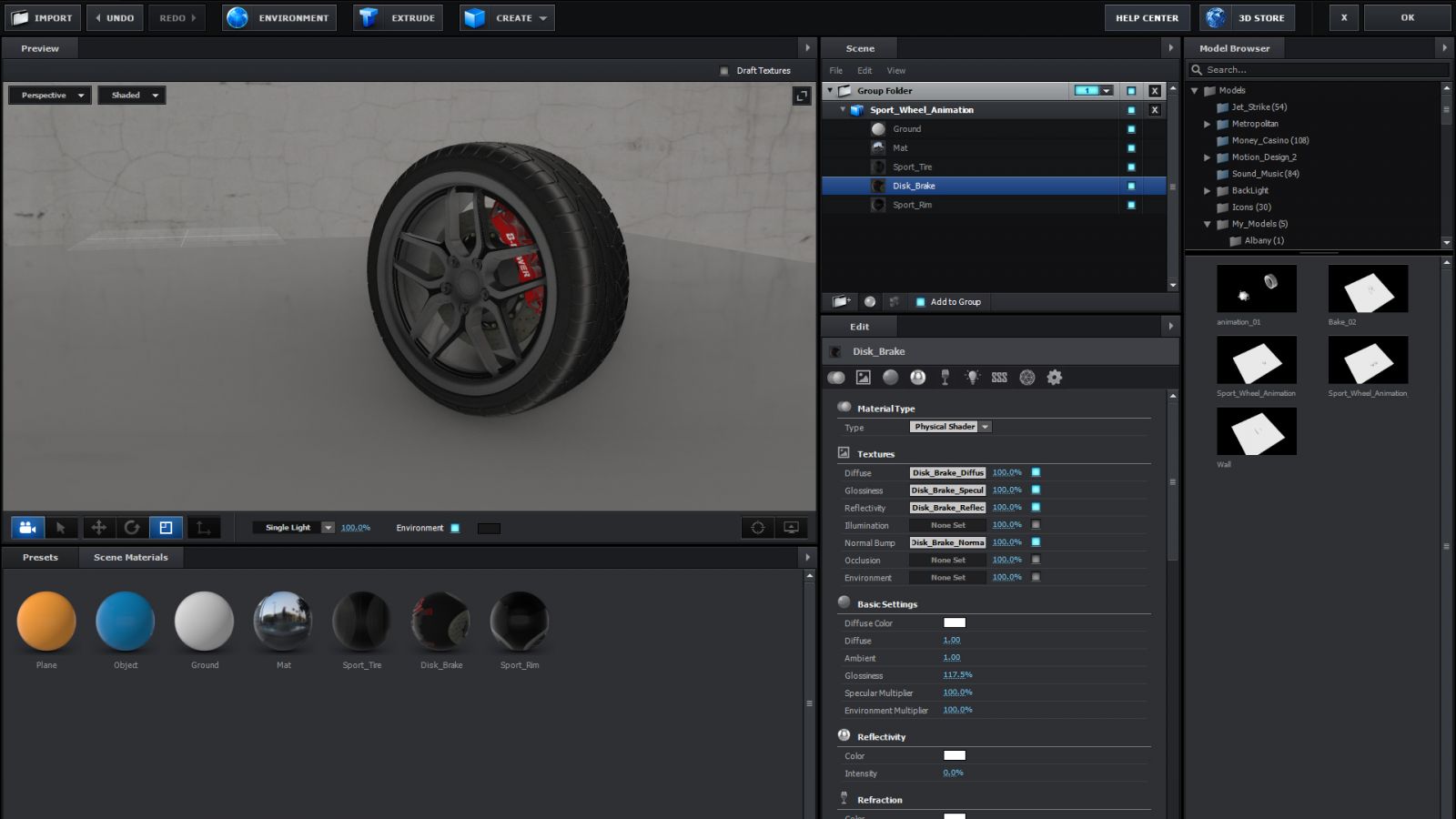This screenshot has height=819, width=1456.
Task: Toggle visibility of the Sport_Tire layer
Action: point(1131,167)
